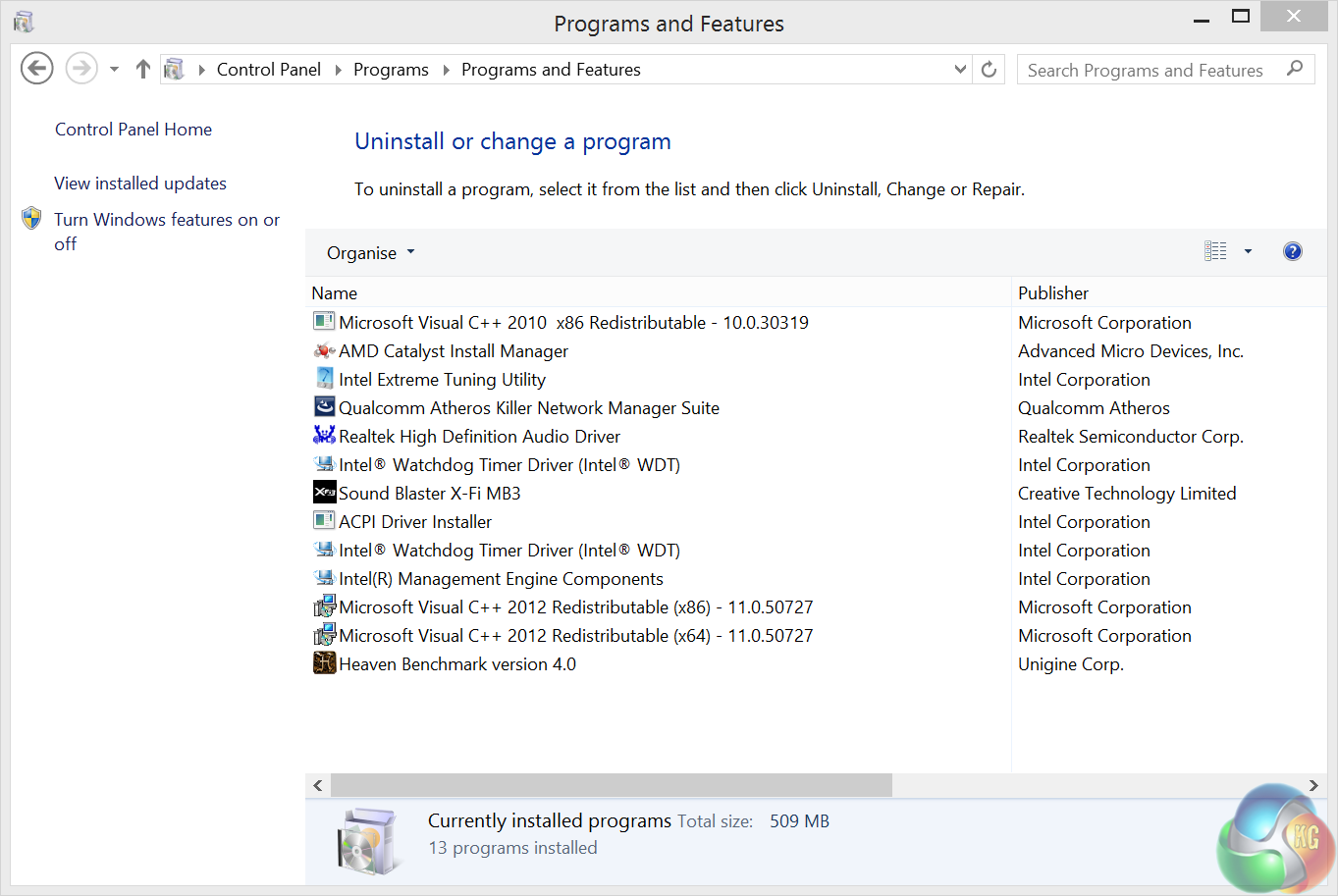Refresh the Programs and Features list

989,69
